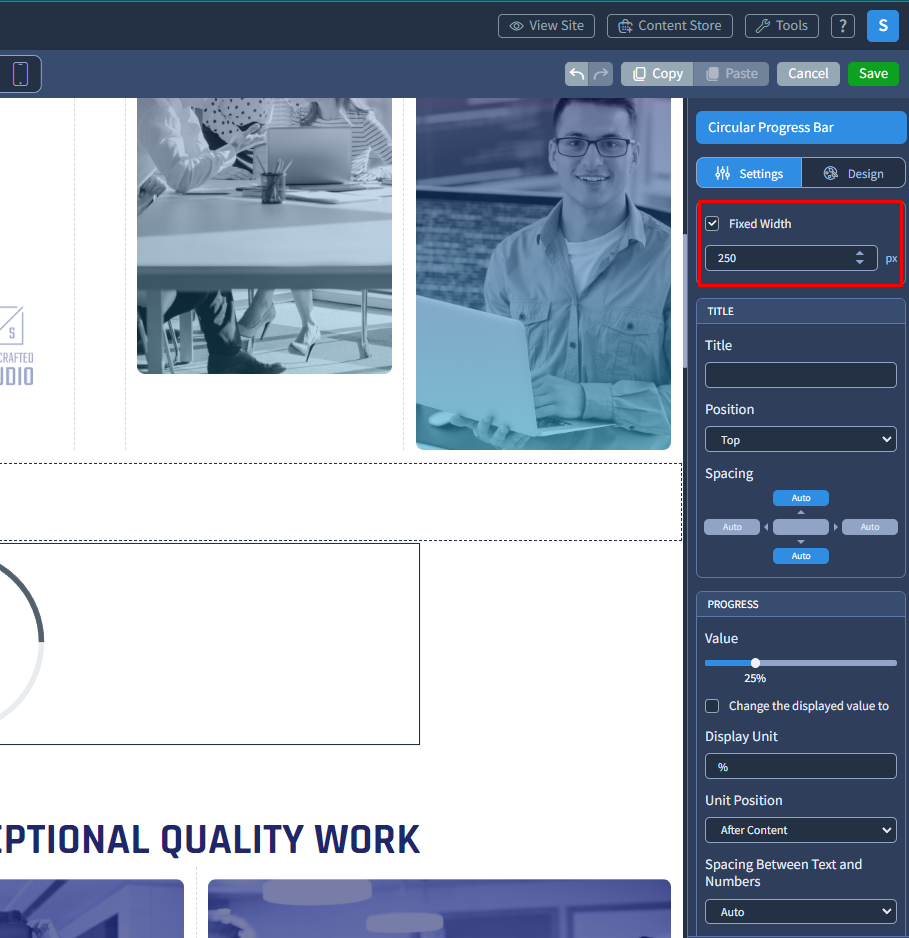Open the help question mark button
The height and width of the screenshot is (938, 909).
click(x=843, y=26)
